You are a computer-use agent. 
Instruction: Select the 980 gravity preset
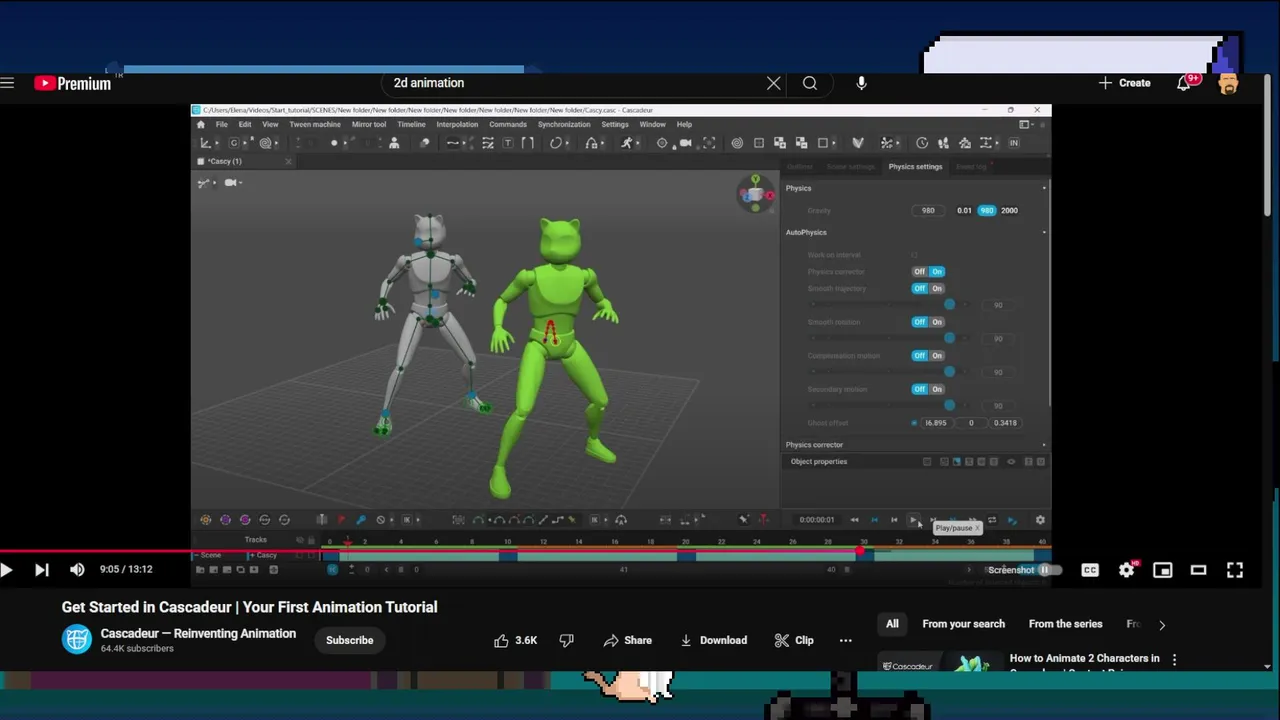point(987,211)
